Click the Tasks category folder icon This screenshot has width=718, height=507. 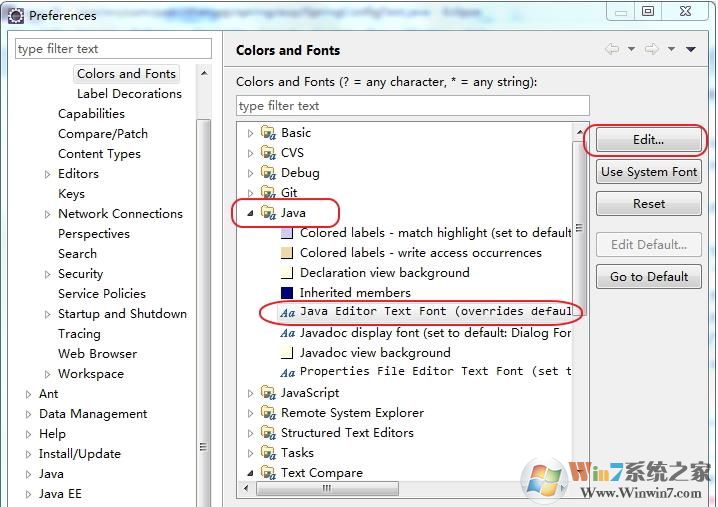coord(268,452)
